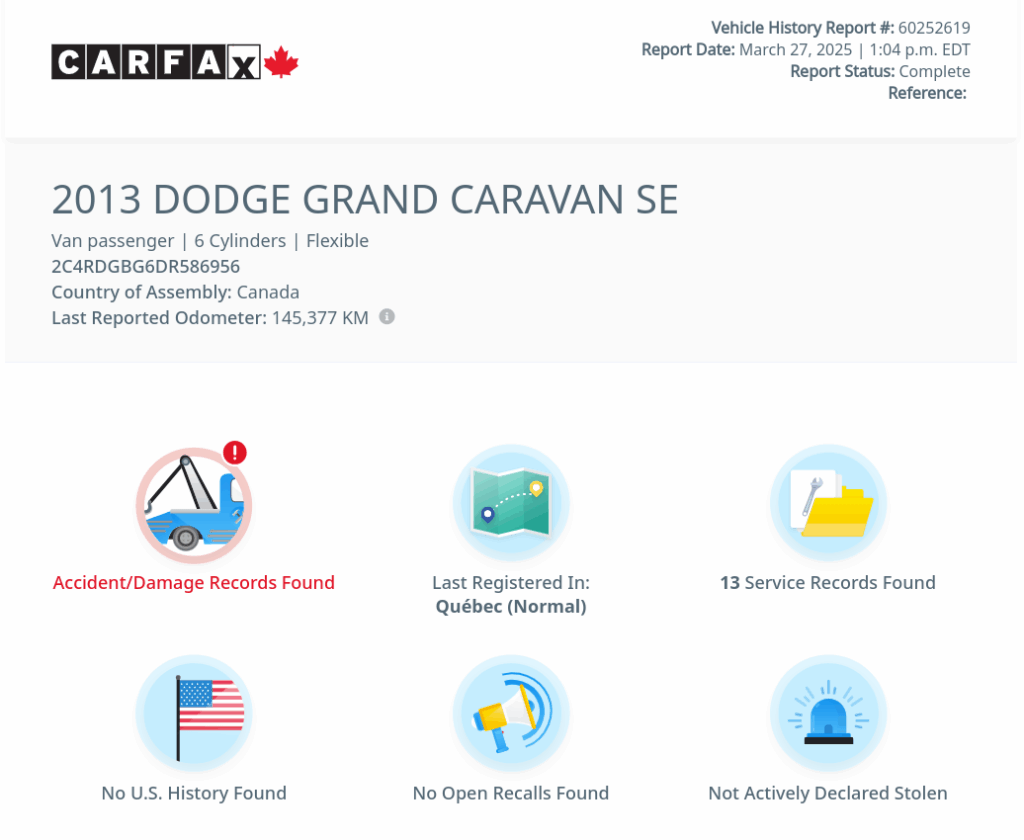Click the Report Date March 27, 2025 text

[806, 50]
